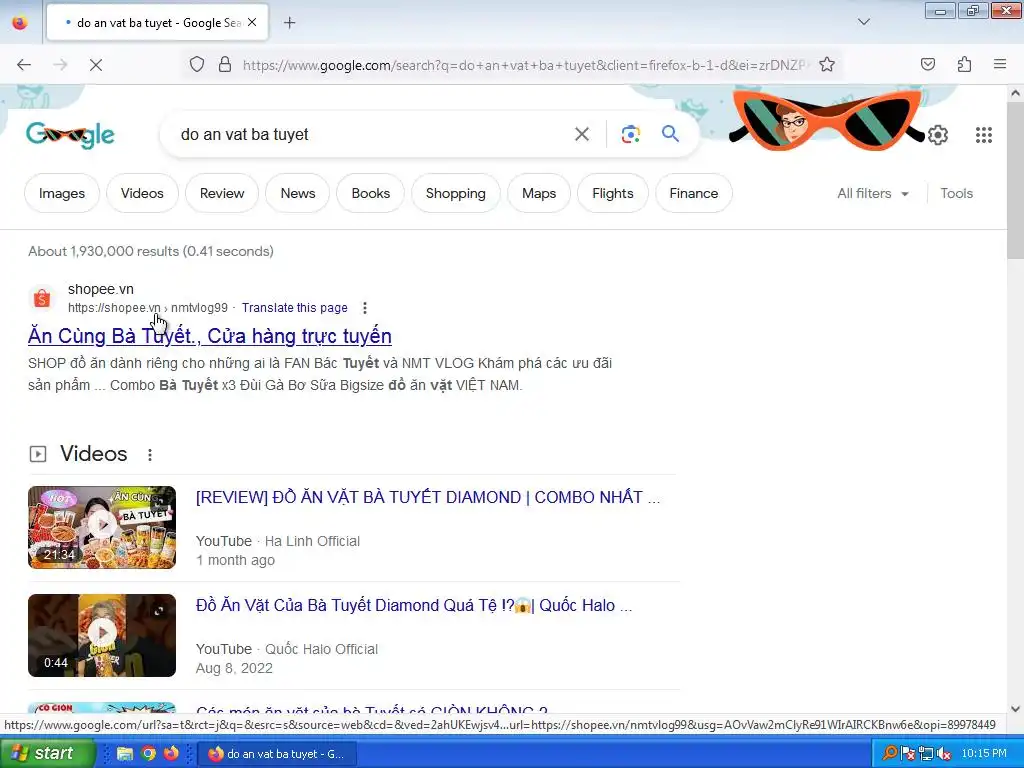Filter results by Books
The width and height of the screenshot is (1024, 768).
click(x=370, y=193)
